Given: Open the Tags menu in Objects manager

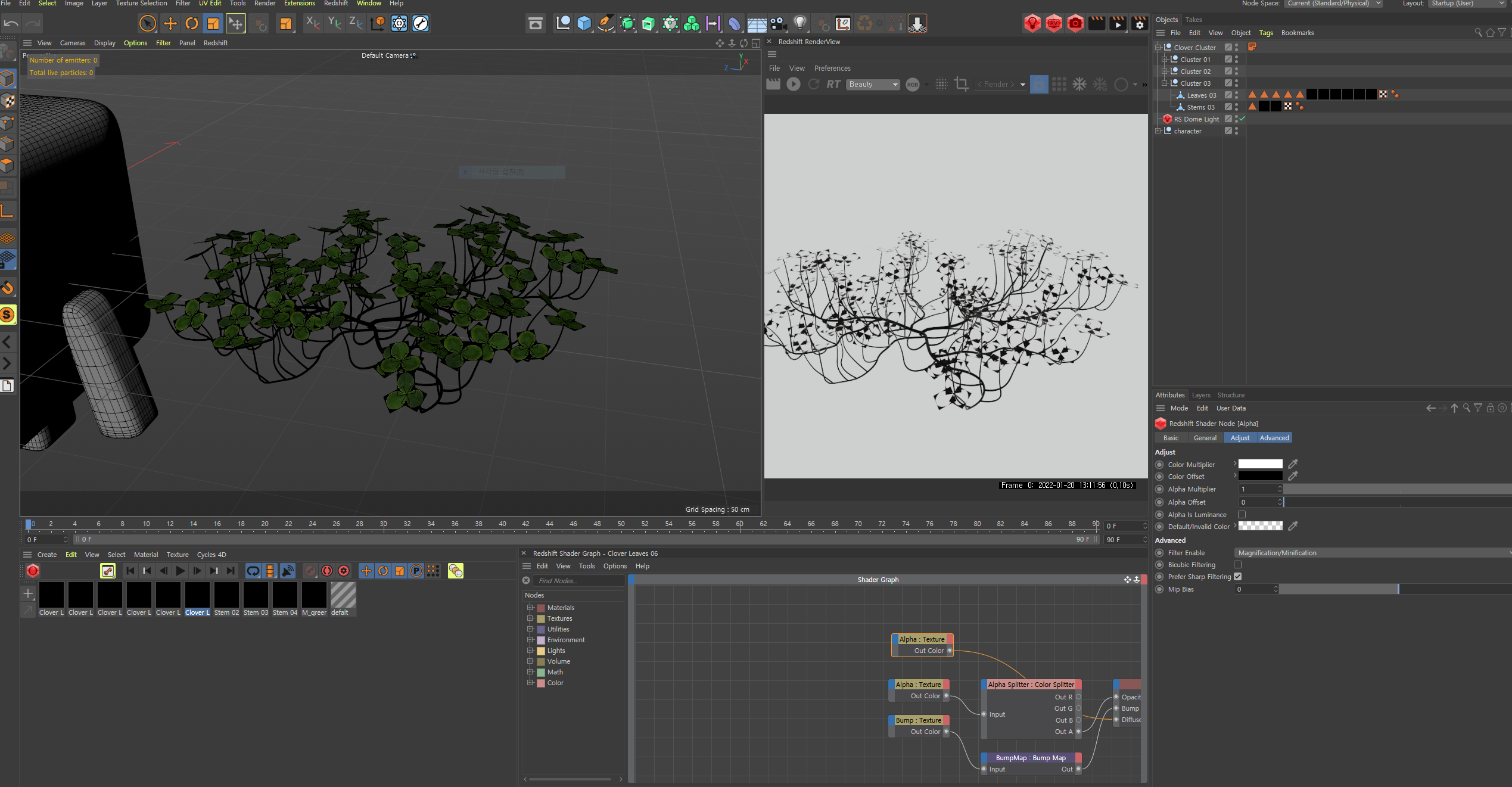Looking at the screenshot, I should (1266, 33).
